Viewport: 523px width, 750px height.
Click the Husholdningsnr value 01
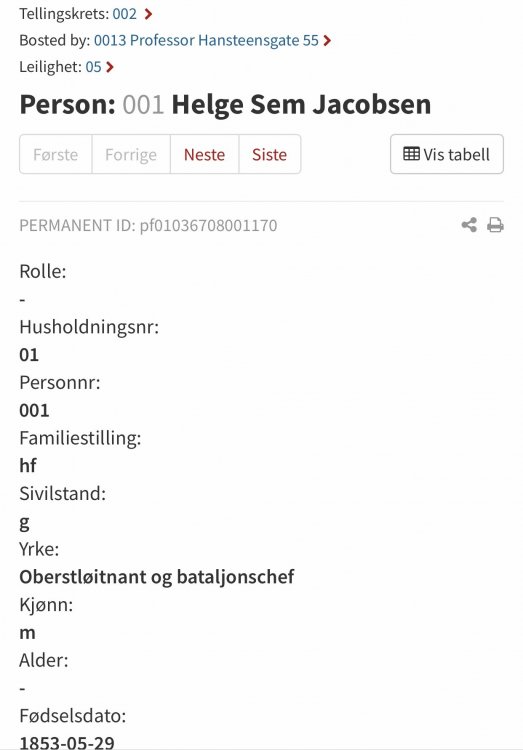pyautogui.click(x=29, y=354)
